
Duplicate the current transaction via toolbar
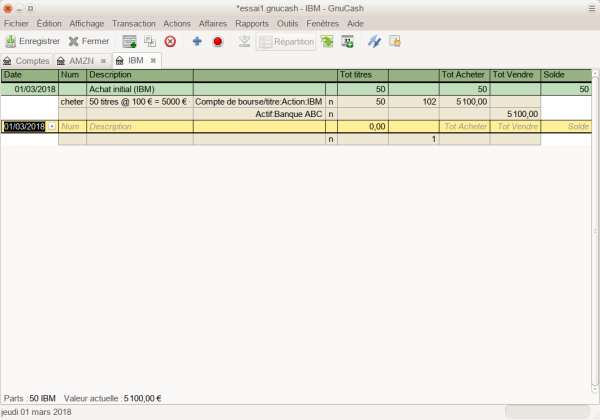[x=149, y=41]
